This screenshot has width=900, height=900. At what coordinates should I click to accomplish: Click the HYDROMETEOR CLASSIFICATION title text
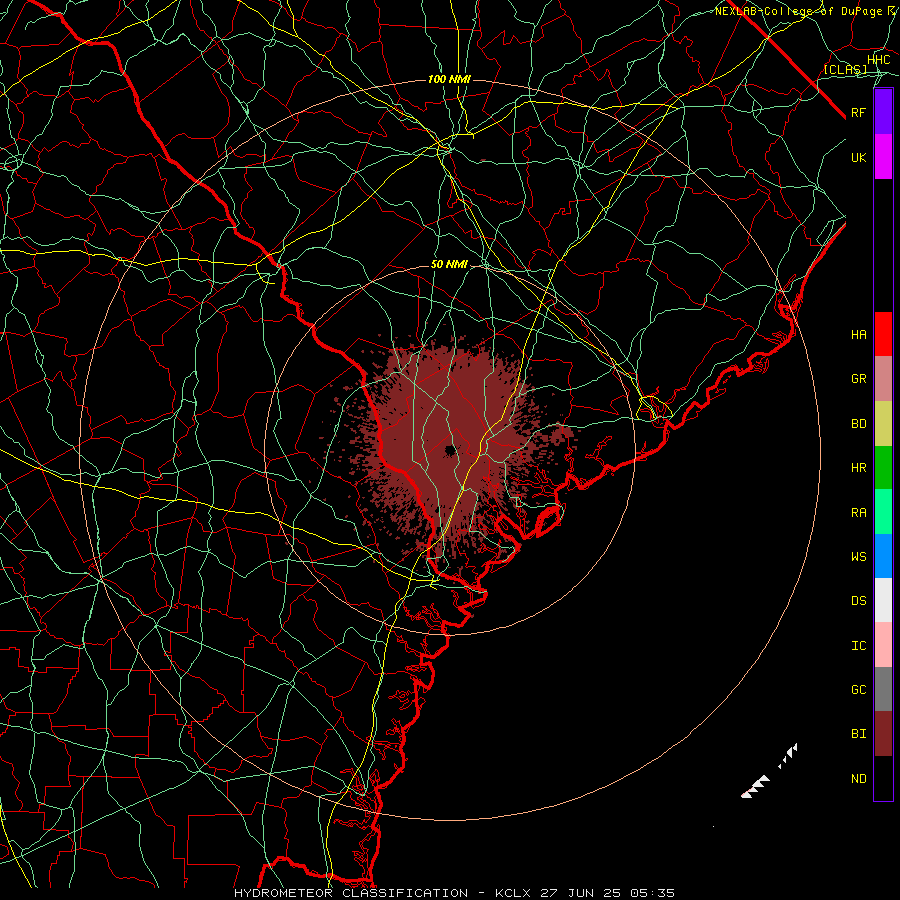(351, 893)
